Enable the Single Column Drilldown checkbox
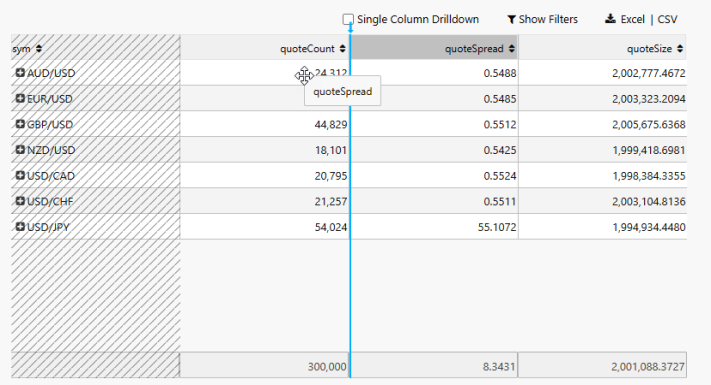The height and width of the screenshot is (385, 711). [x=348, y=19]
